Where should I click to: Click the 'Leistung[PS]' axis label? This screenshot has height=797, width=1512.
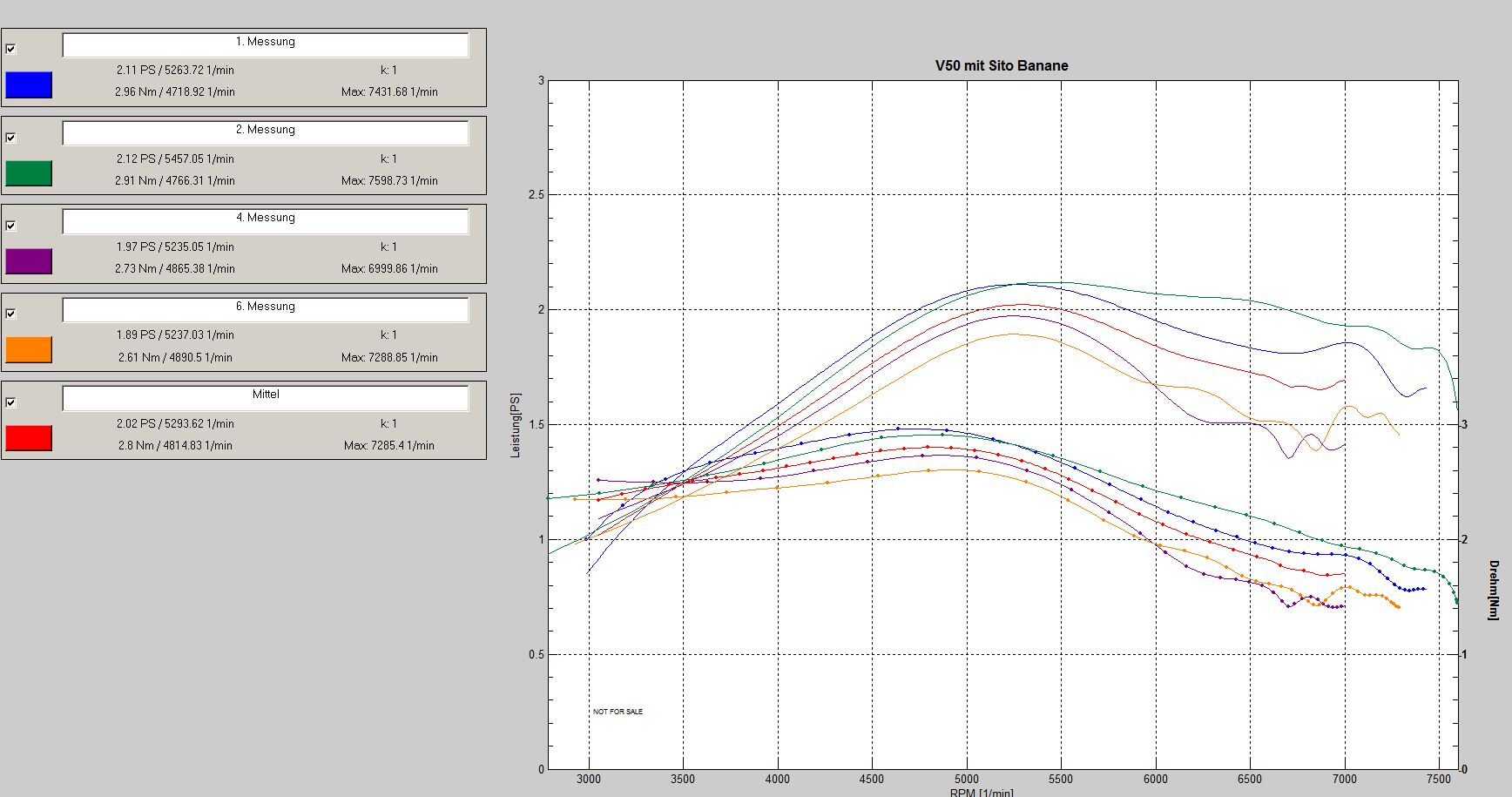point(516,424)
